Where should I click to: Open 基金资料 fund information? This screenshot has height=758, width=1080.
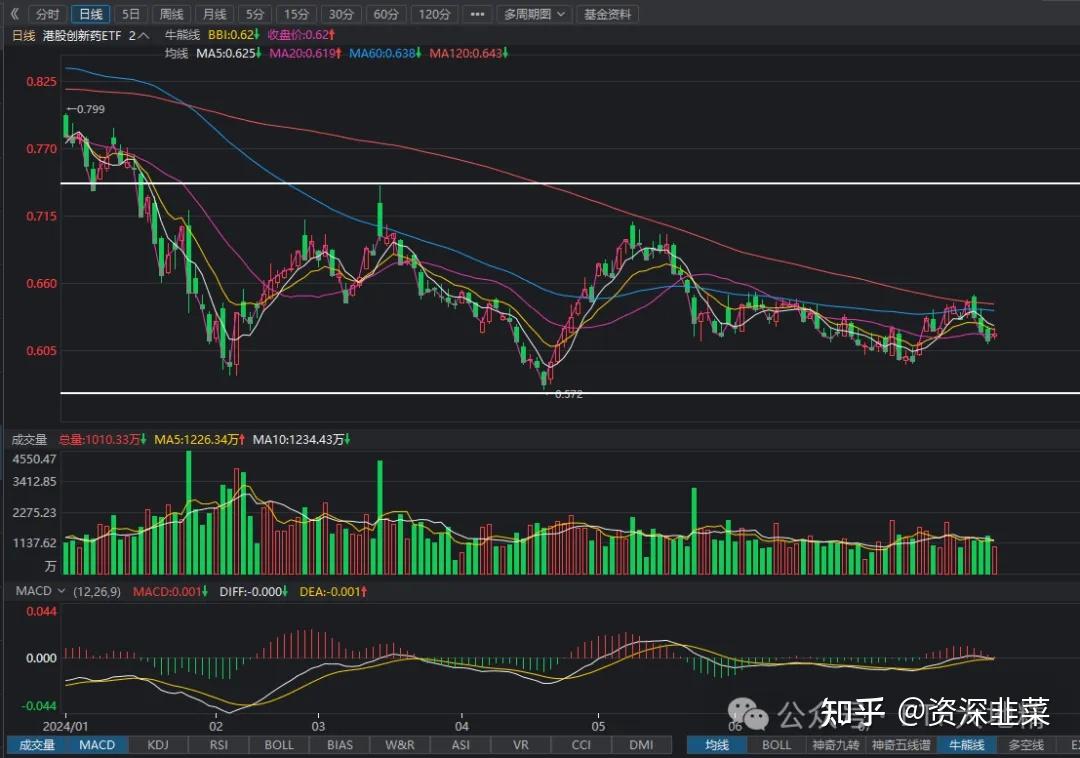coord(608,14)
